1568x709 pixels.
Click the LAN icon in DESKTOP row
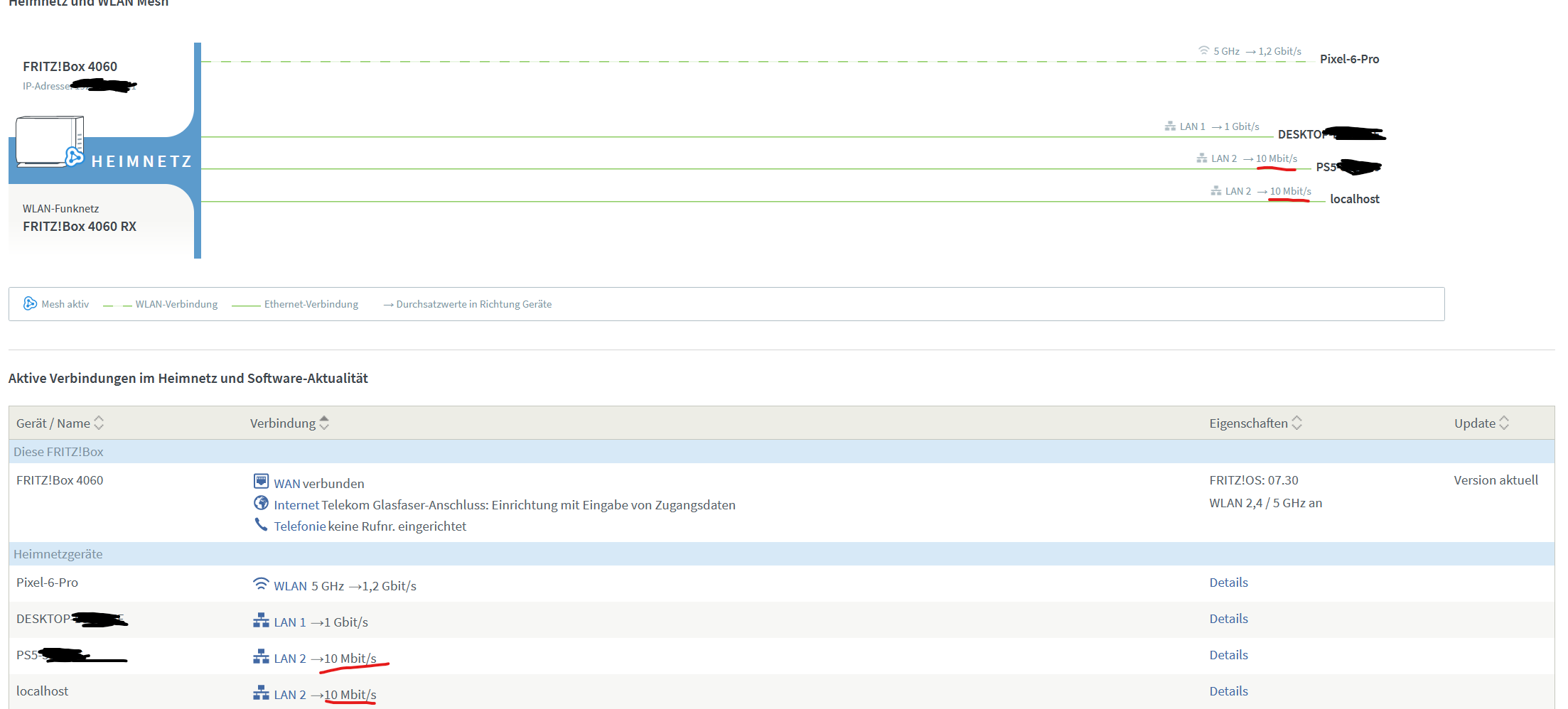click(x=261, y=620)
